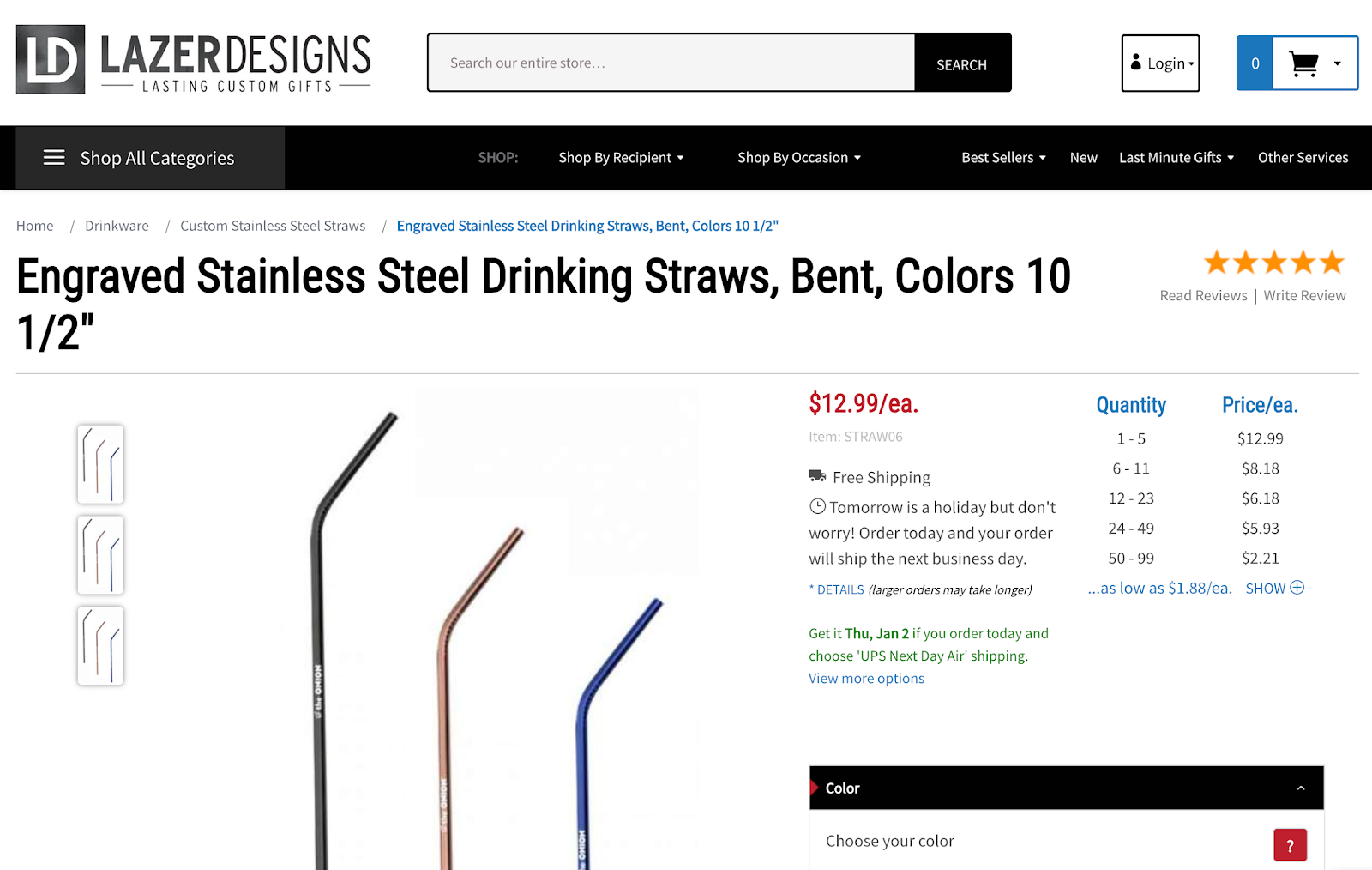Open the cart dropdown arrow
Image resolution: width=1372 pixels, height=870 pixels.
pos(1336,63)
